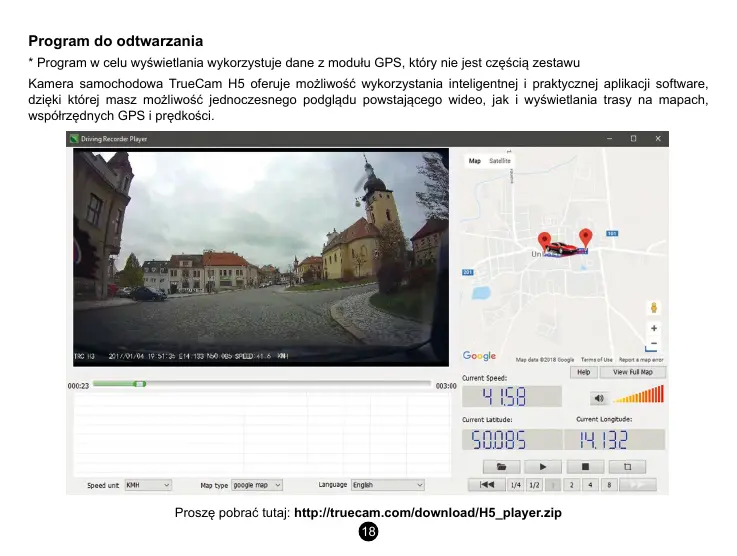Open a video file with folder icon
737x556 pixels.
[502, 467]
